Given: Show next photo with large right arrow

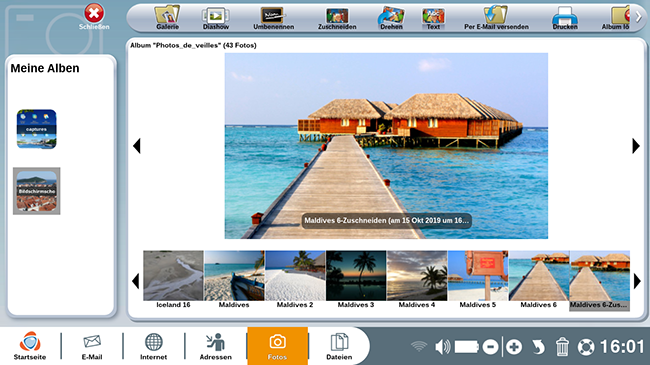Looking at the screenshot, I should point(635,146).
